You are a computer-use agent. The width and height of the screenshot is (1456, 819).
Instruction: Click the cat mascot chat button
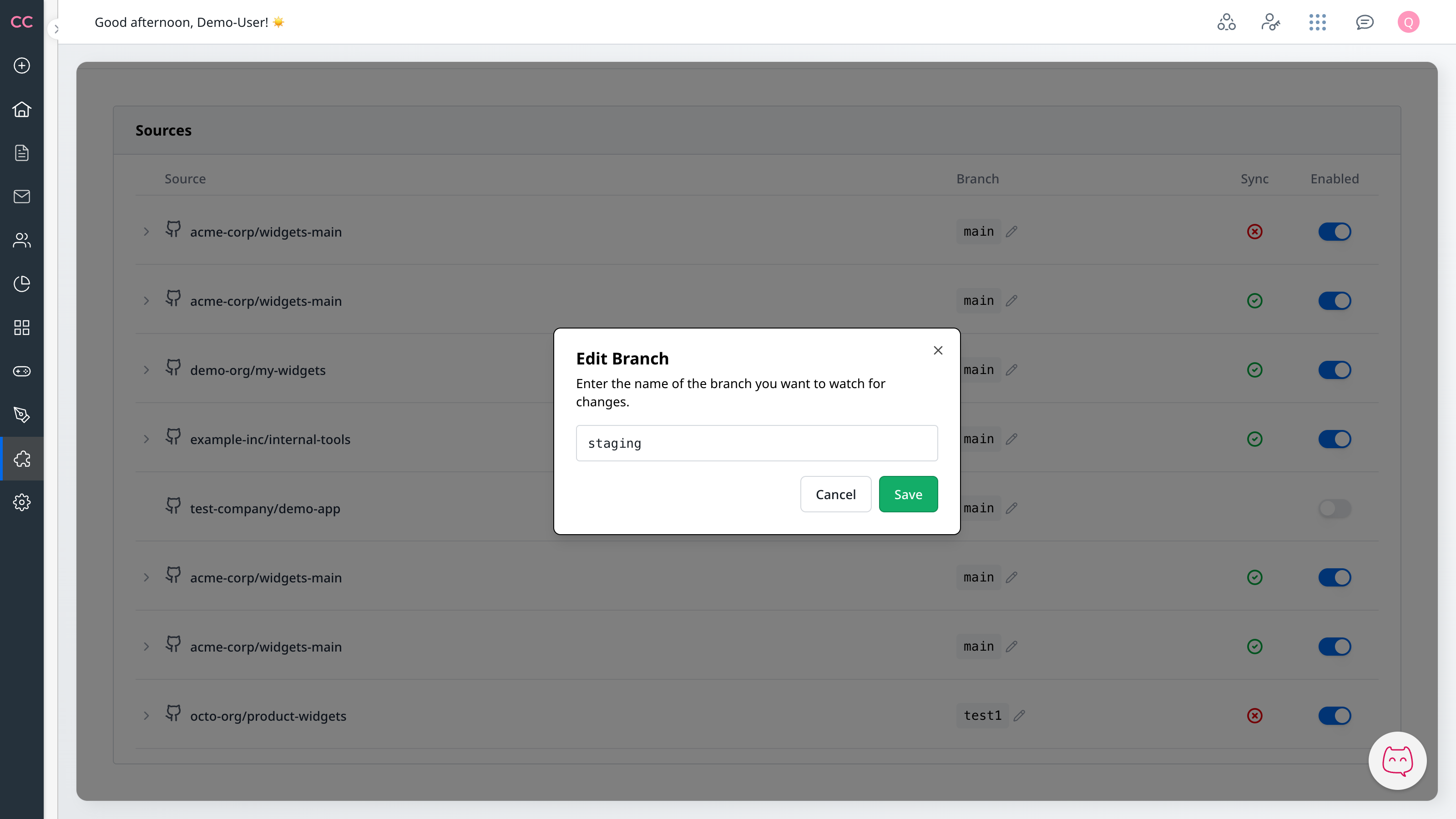(1397, 760)
